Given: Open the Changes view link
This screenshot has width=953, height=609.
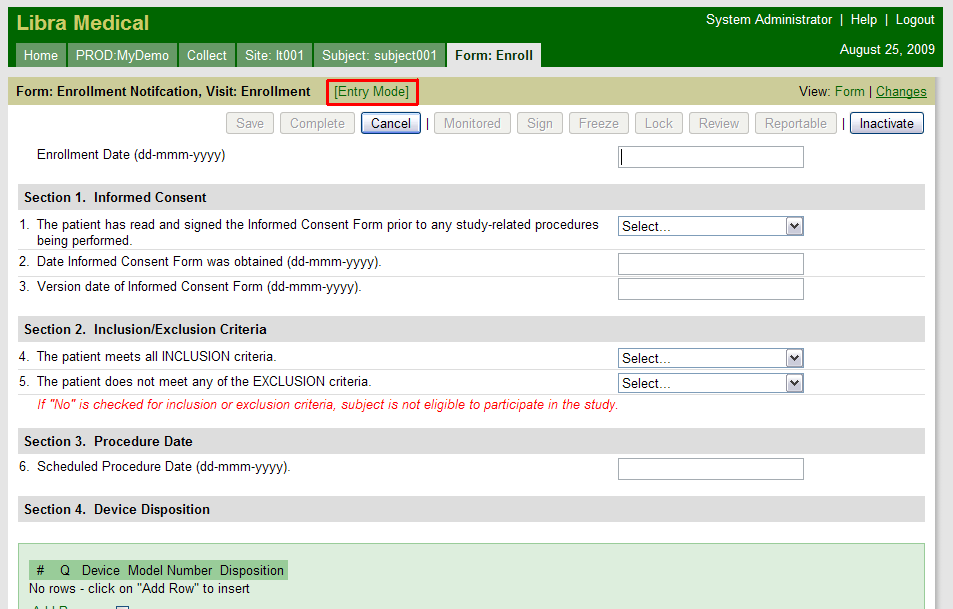Looking at the screenshot, I should pos(901,92).
